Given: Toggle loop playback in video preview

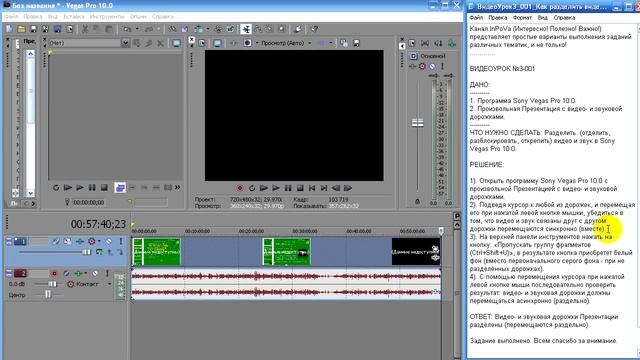Looking at the screenshot, I should (252, 188).
